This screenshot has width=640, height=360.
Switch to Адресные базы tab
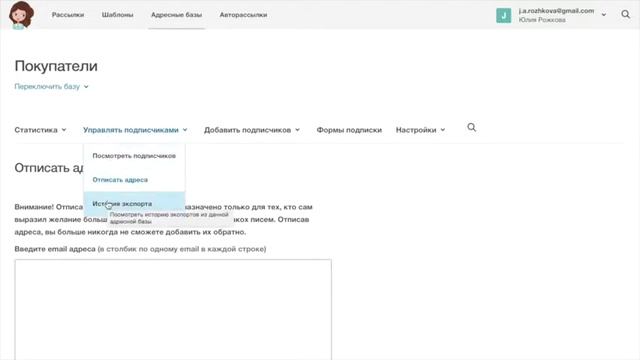(x=176, y=15)
